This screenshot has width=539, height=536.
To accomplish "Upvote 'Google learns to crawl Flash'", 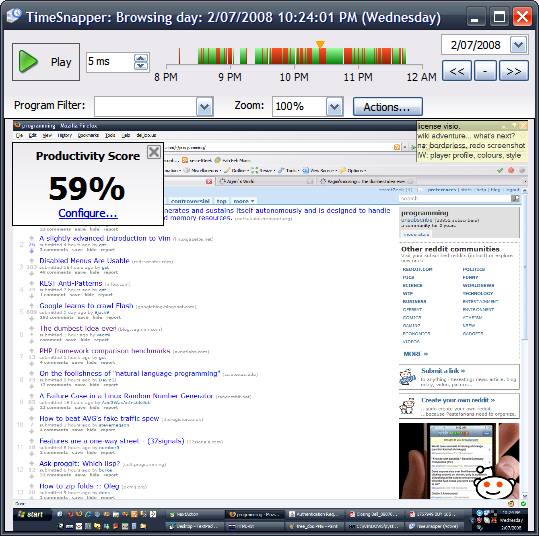I will pos(31,306).
